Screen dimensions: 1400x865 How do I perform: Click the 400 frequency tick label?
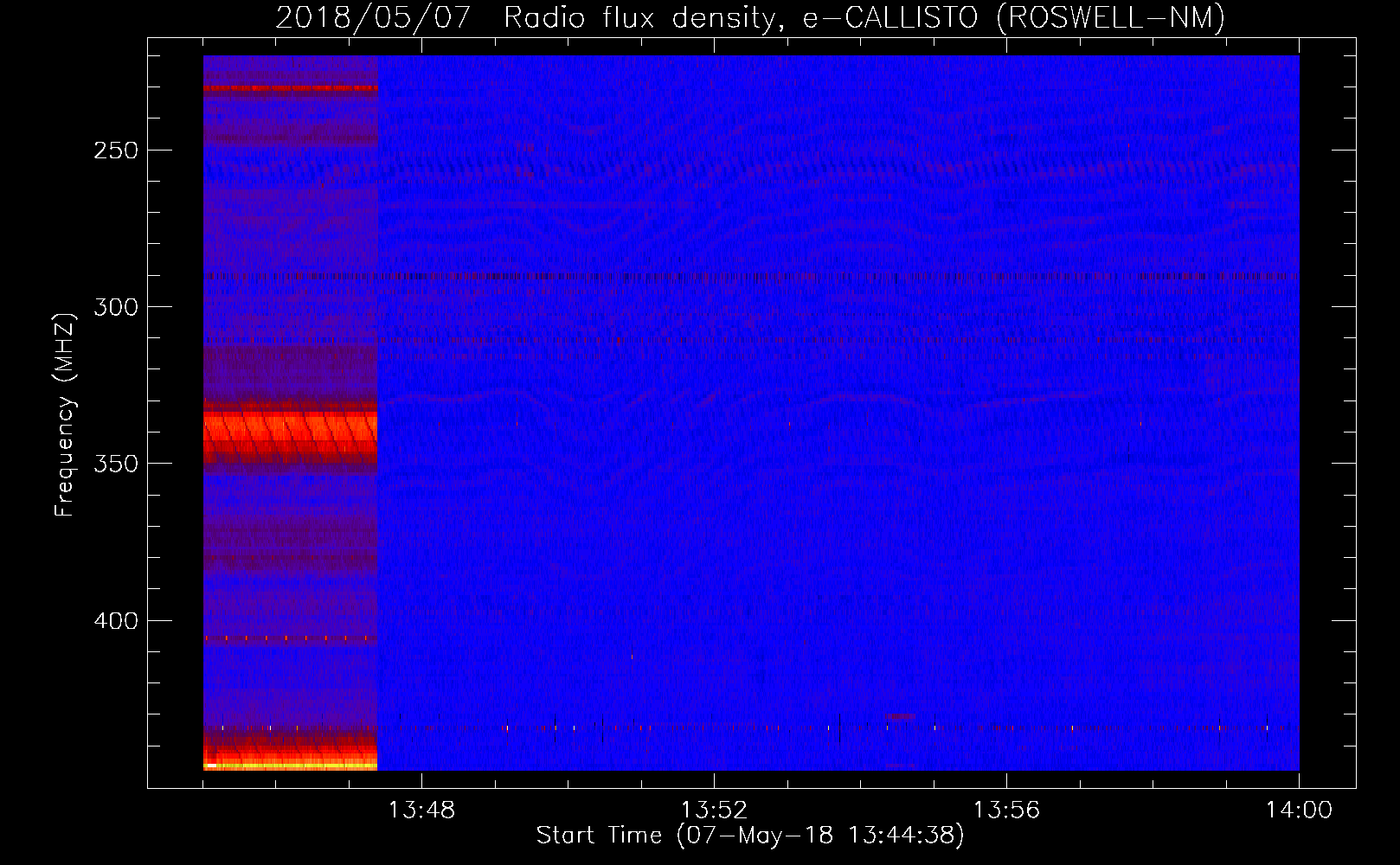tap(116, 621)
